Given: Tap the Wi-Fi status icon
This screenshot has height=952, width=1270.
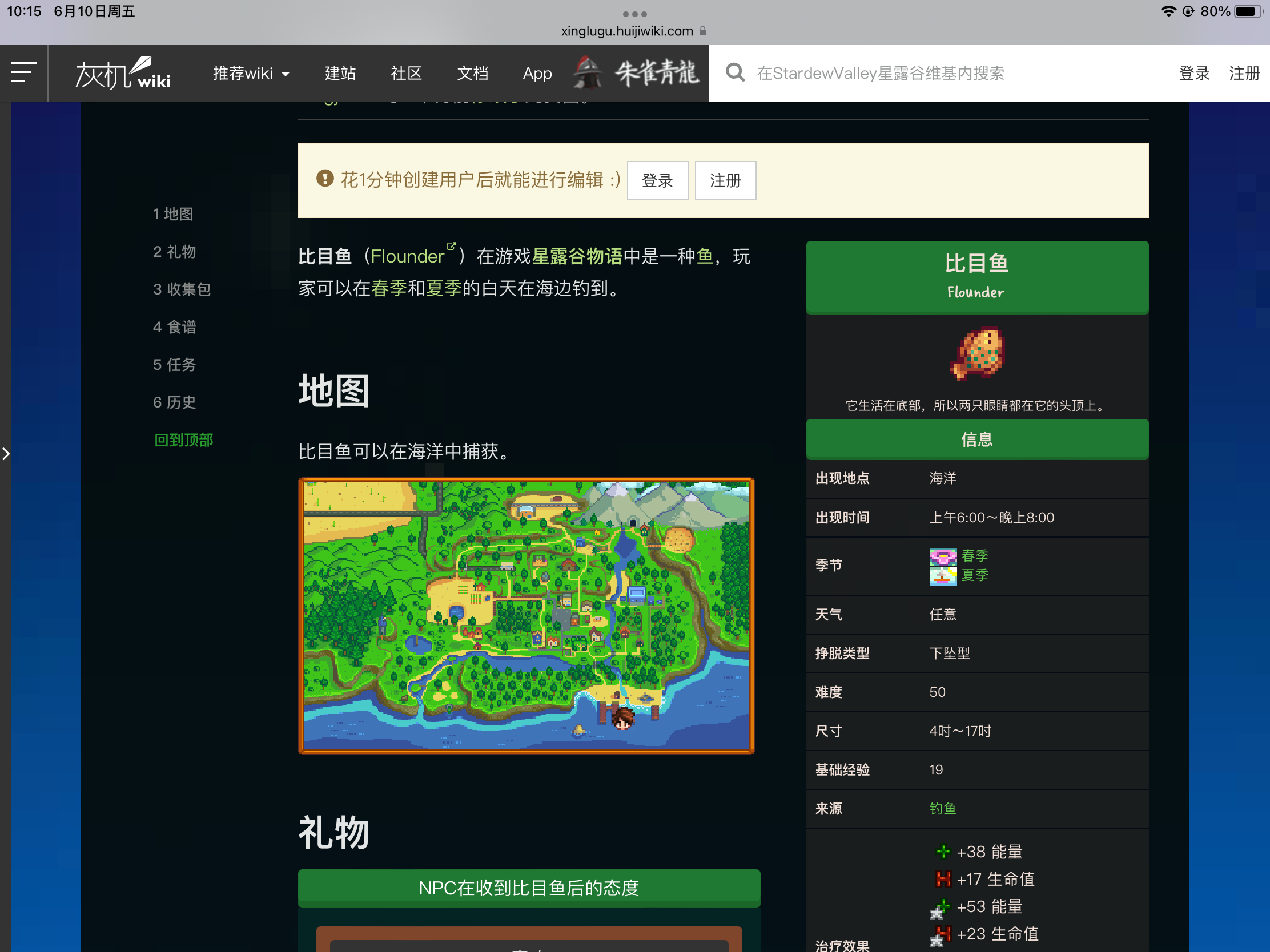Looking at the screenshot, I should (x=1168, y=11).
